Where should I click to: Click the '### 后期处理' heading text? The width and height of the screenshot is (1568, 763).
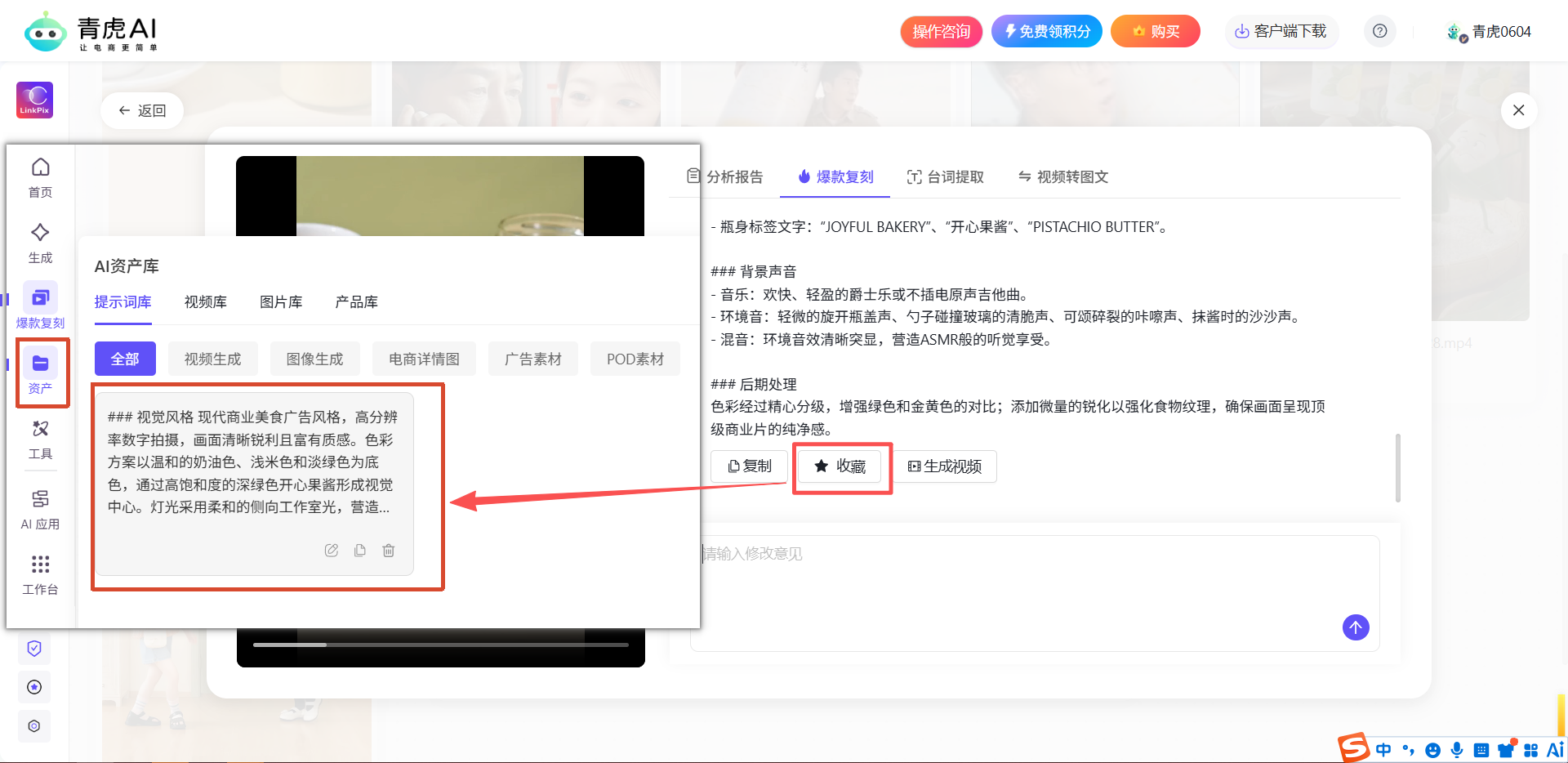(x=753, y=385)
